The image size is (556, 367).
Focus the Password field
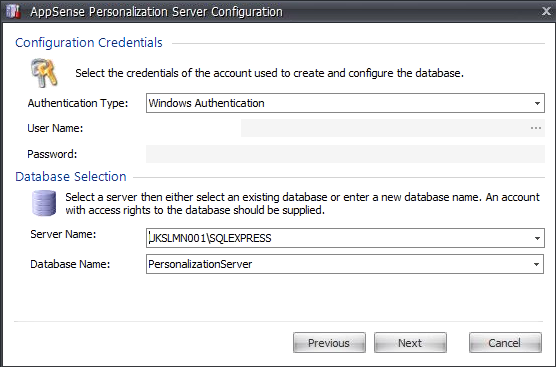coord(345,154)
